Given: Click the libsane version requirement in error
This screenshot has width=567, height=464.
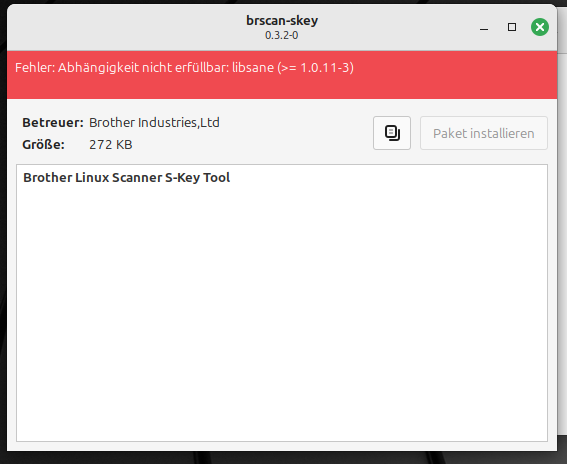Looking at the screenshot, I should 293,68.
